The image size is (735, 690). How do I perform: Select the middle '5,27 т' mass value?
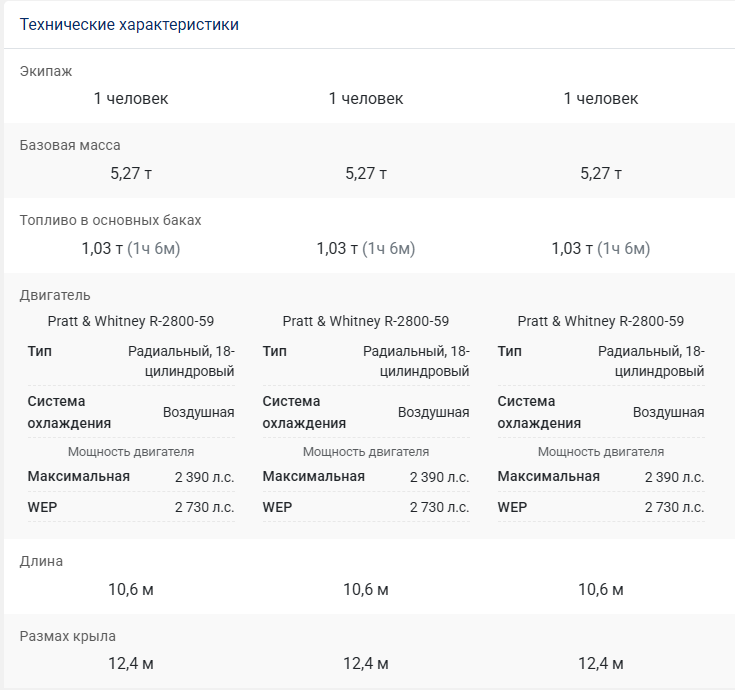(x=366, y=173)
